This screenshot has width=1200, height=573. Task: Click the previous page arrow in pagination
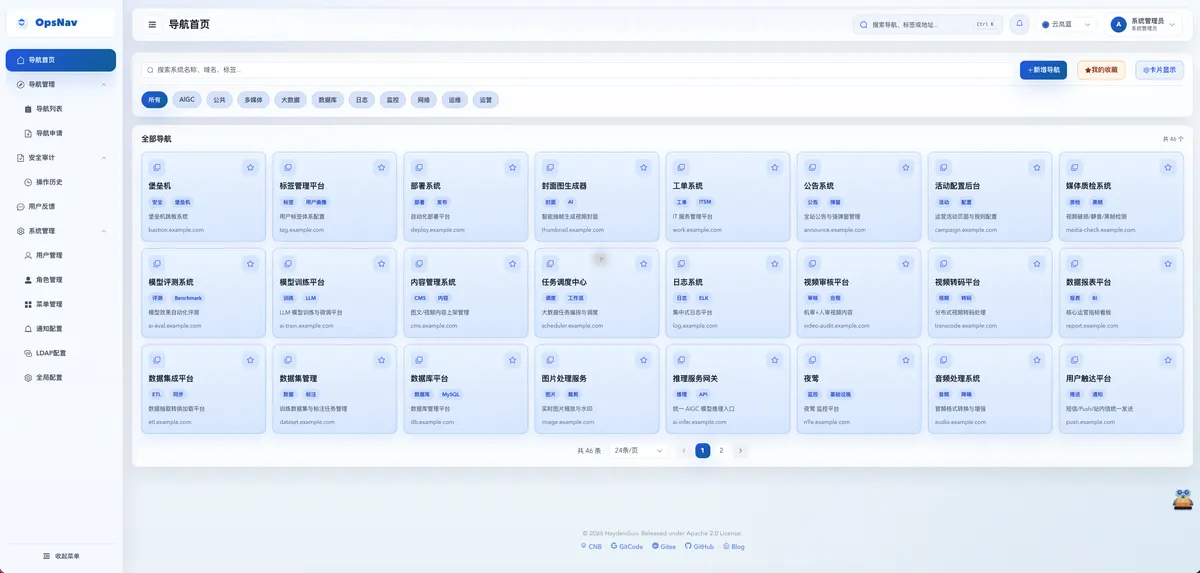click(x=684, y=451)
